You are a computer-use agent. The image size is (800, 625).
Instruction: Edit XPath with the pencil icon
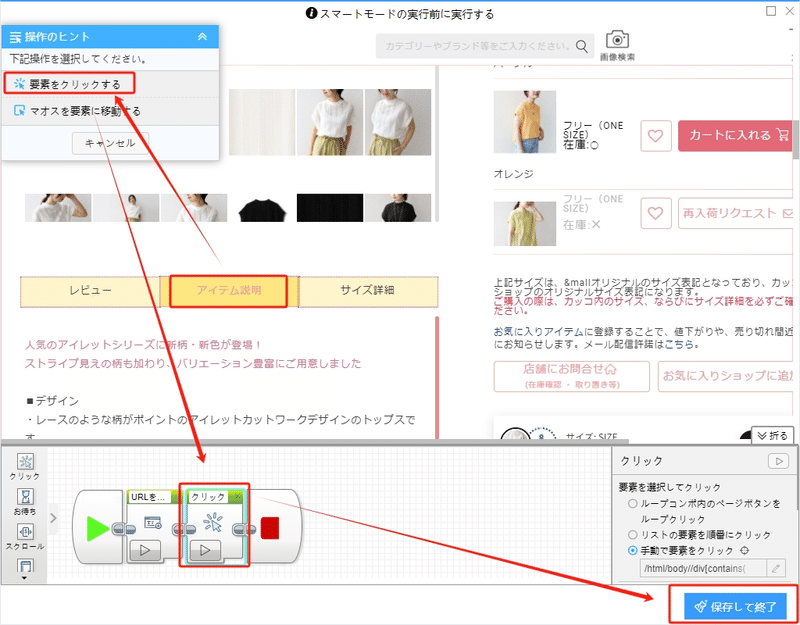click(777, 568)
